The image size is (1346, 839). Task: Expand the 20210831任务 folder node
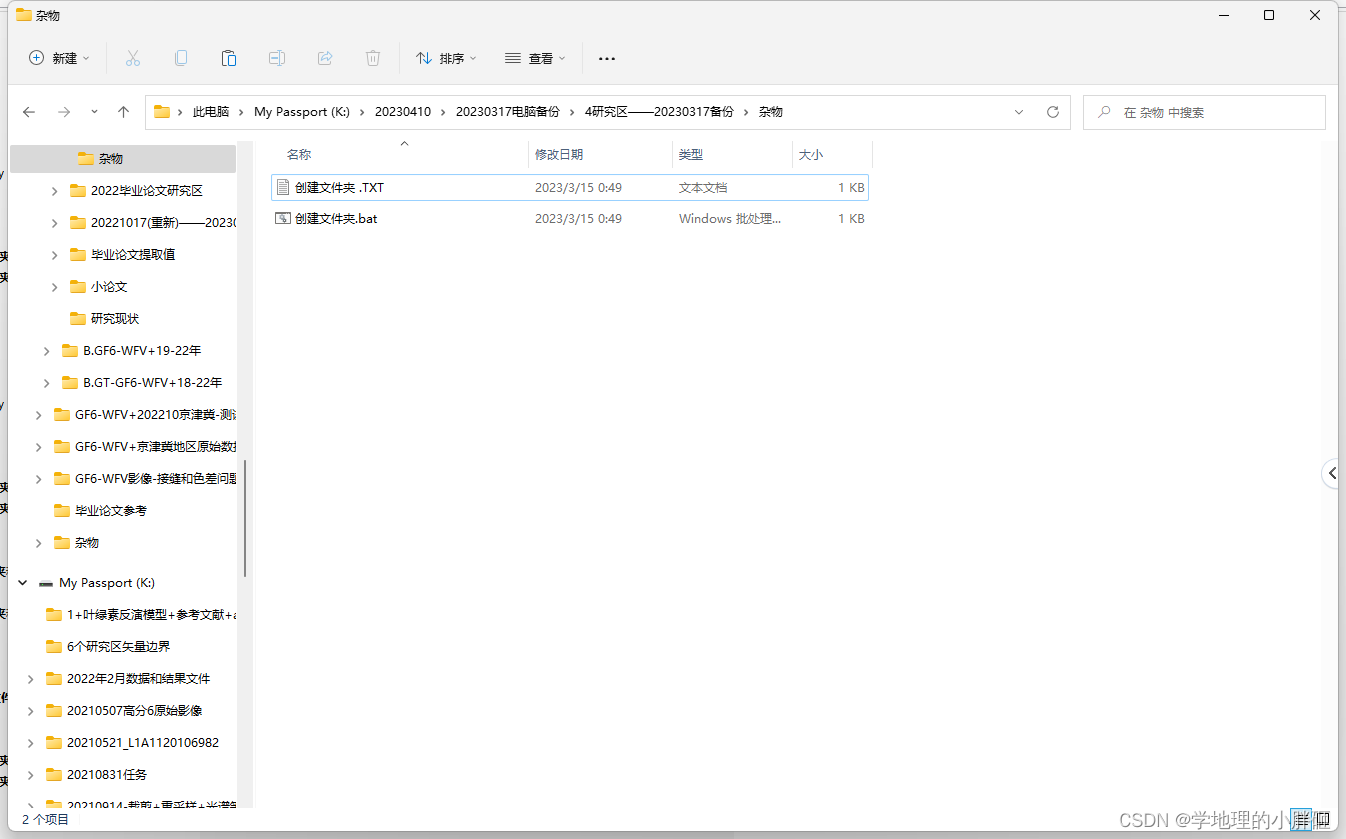(31, 774)
